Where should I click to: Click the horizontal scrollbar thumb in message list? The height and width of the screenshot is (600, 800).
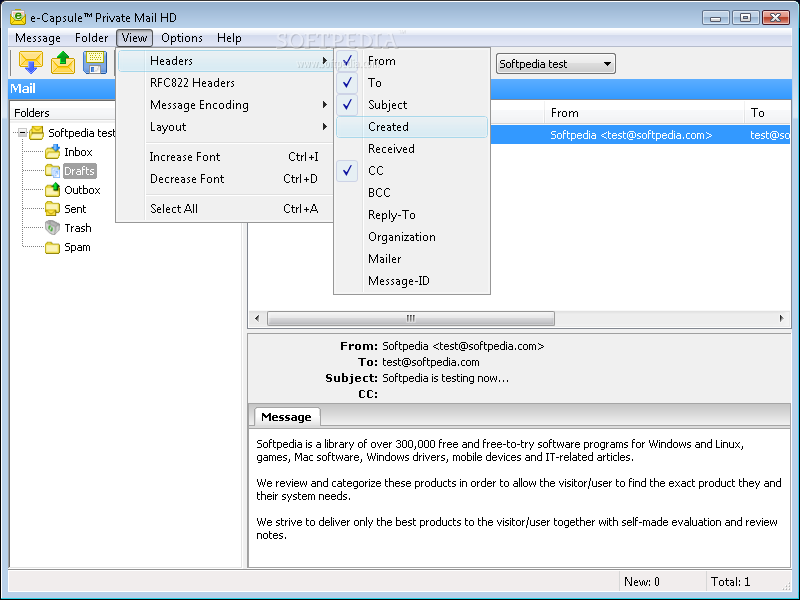411,318
